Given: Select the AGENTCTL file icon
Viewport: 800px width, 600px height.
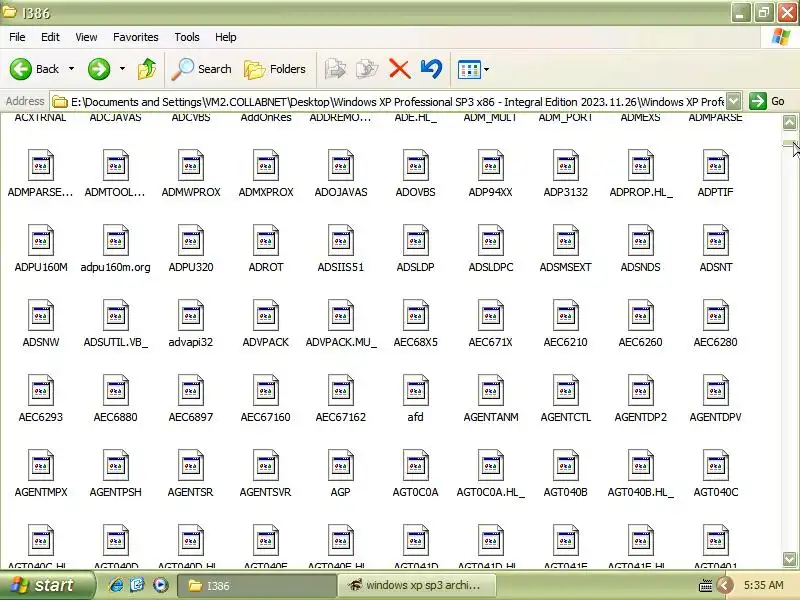Looking at the screenshot, I should [x=565, y=390].
